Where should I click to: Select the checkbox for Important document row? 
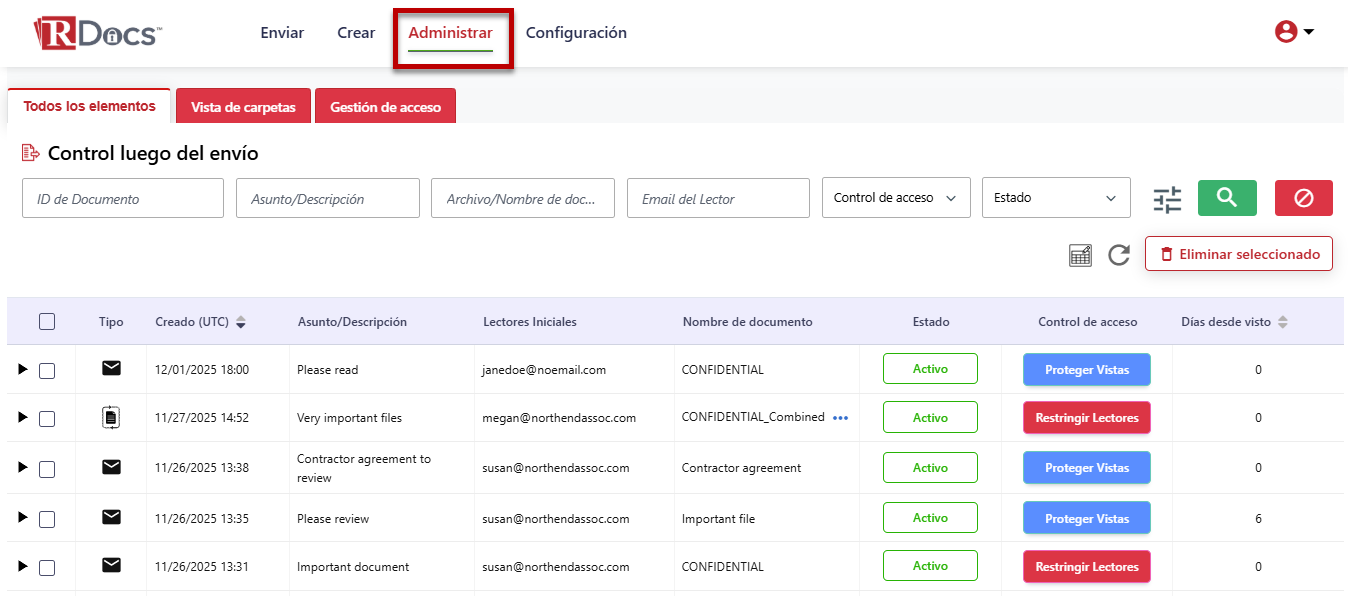click(47, 568)
